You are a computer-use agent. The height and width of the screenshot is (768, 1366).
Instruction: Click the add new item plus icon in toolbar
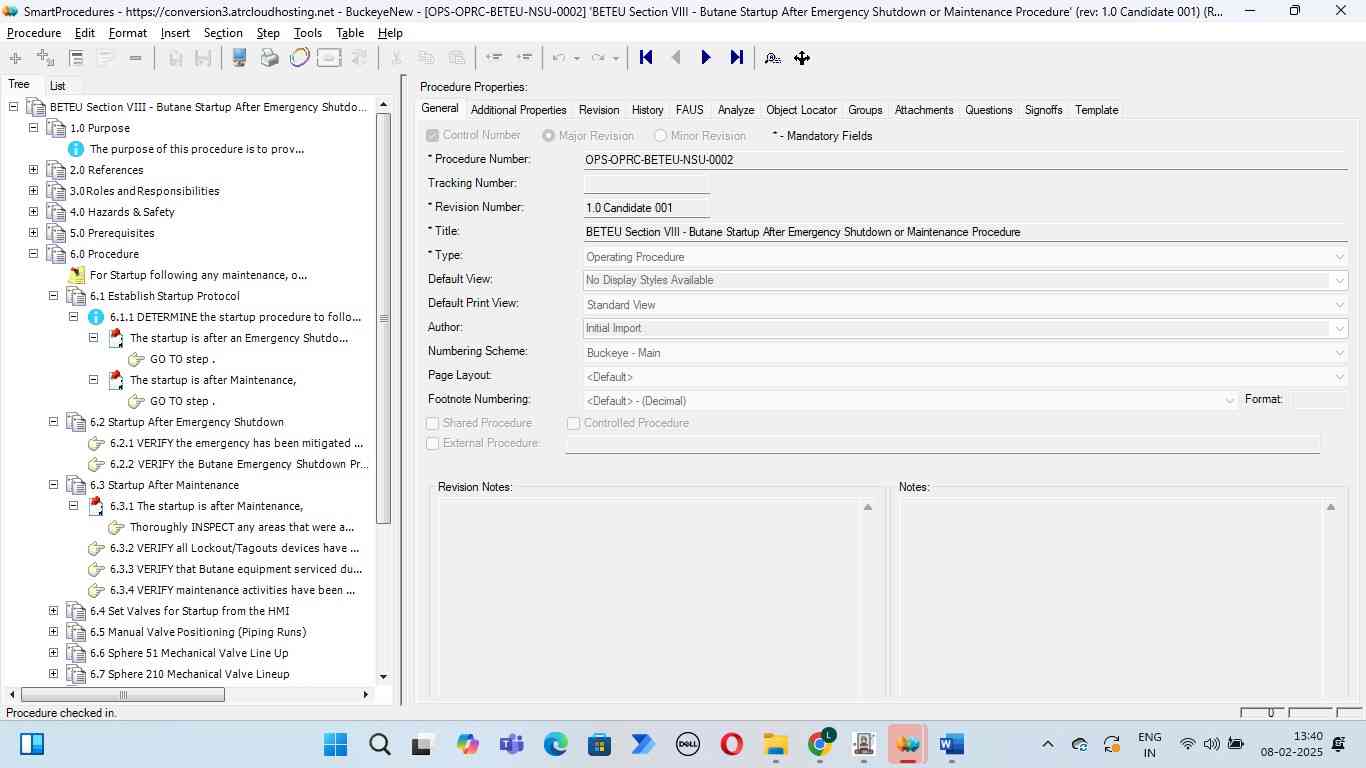15,58
